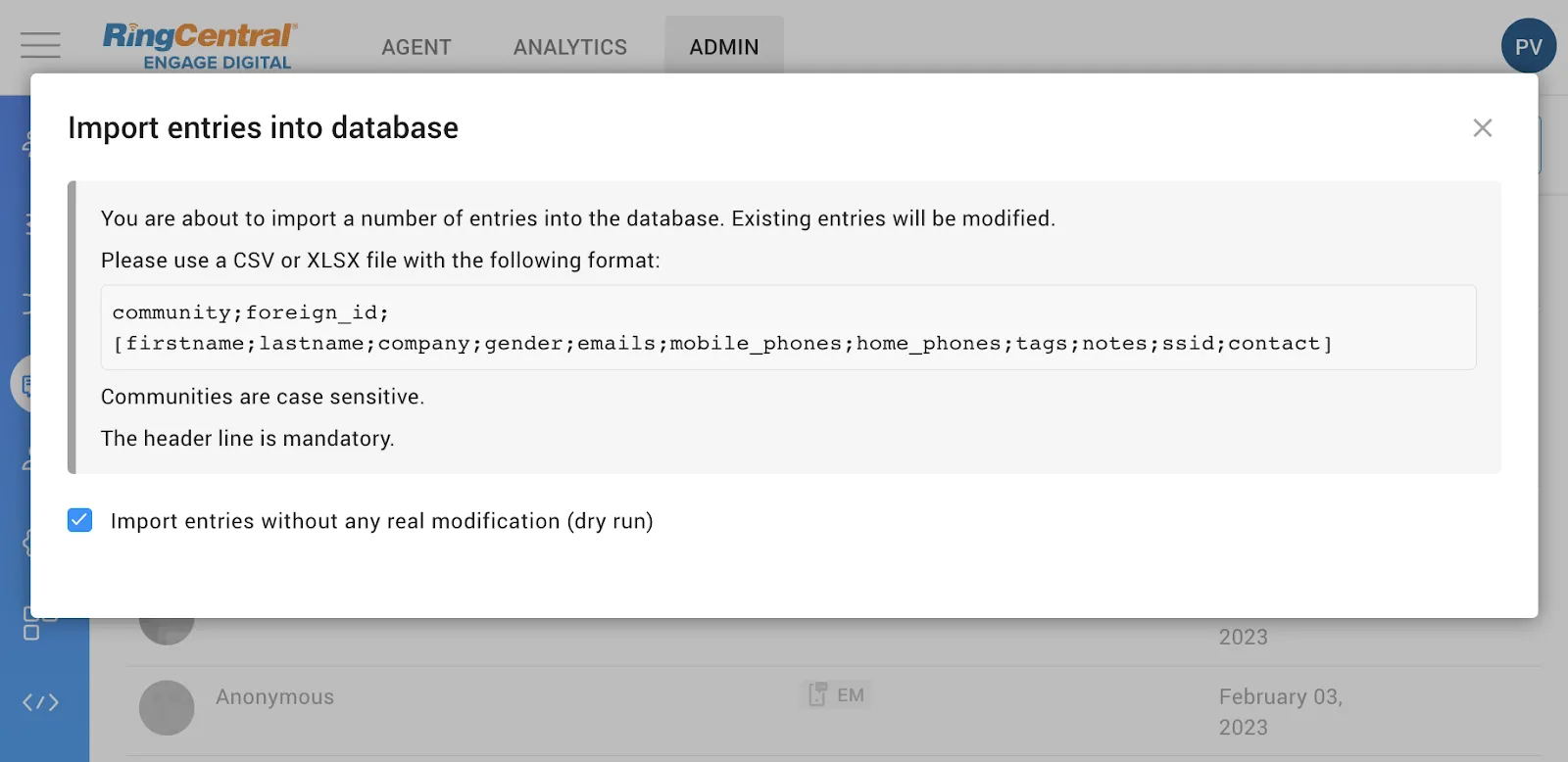Select the highlighted circular sidebar icon

[x=22, y=384]
